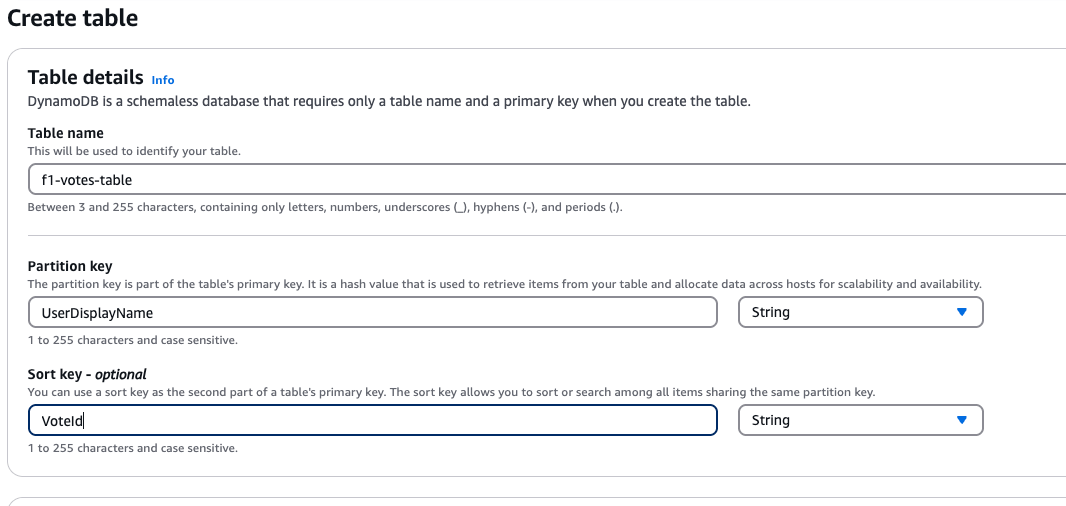Click the blue arrow on Partition key type
1066x506 pixels.
962,312
